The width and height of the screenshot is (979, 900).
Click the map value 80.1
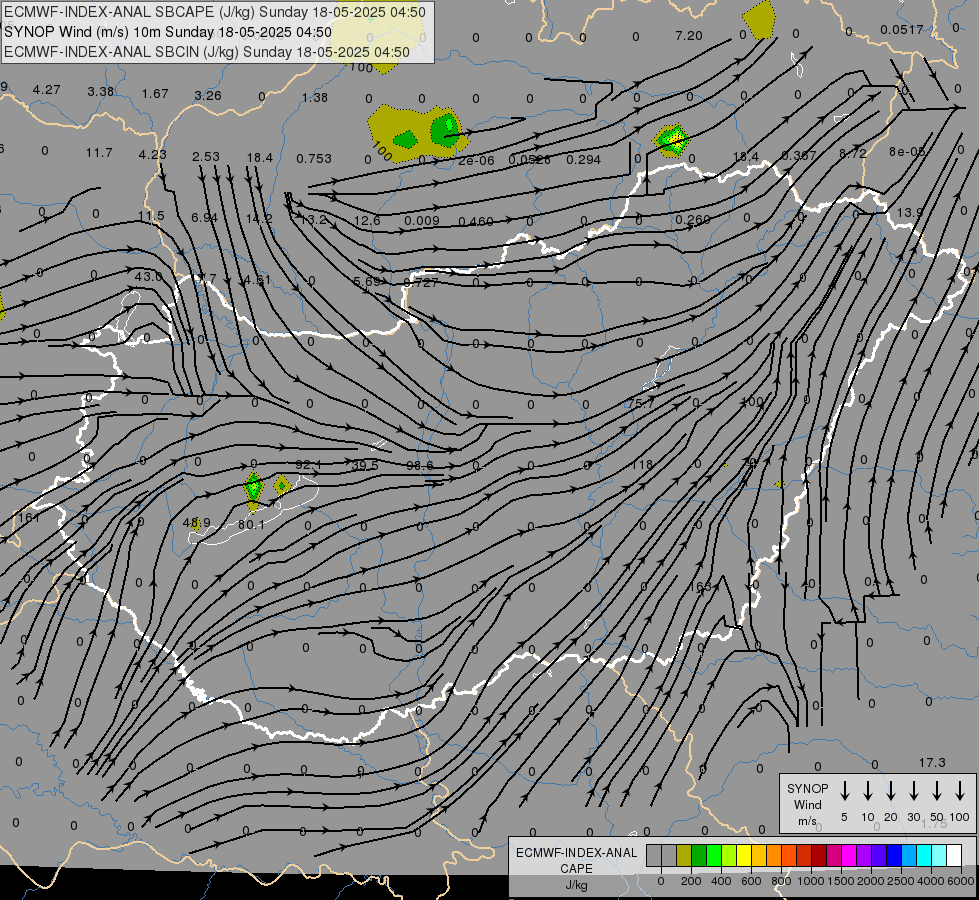[251, 525]
